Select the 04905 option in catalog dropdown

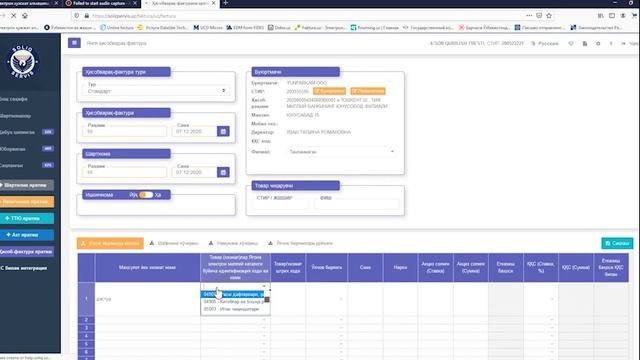[x=233, y=302]
